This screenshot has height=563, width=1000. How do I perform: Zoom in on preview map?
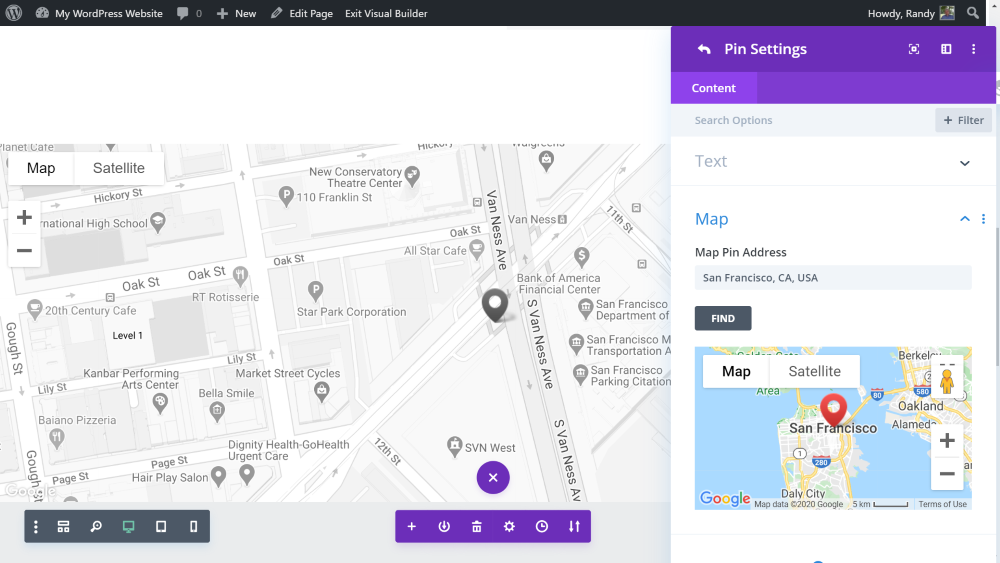[947, 441]
